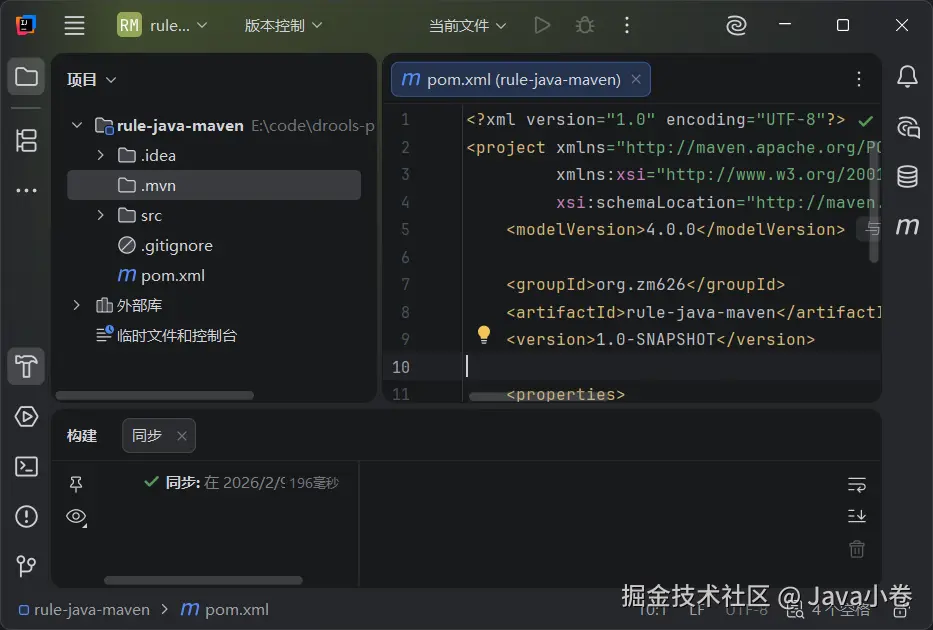Open the project selector dropdown
The height and width of the screenshot is (630, 933).
pos(162,26)
